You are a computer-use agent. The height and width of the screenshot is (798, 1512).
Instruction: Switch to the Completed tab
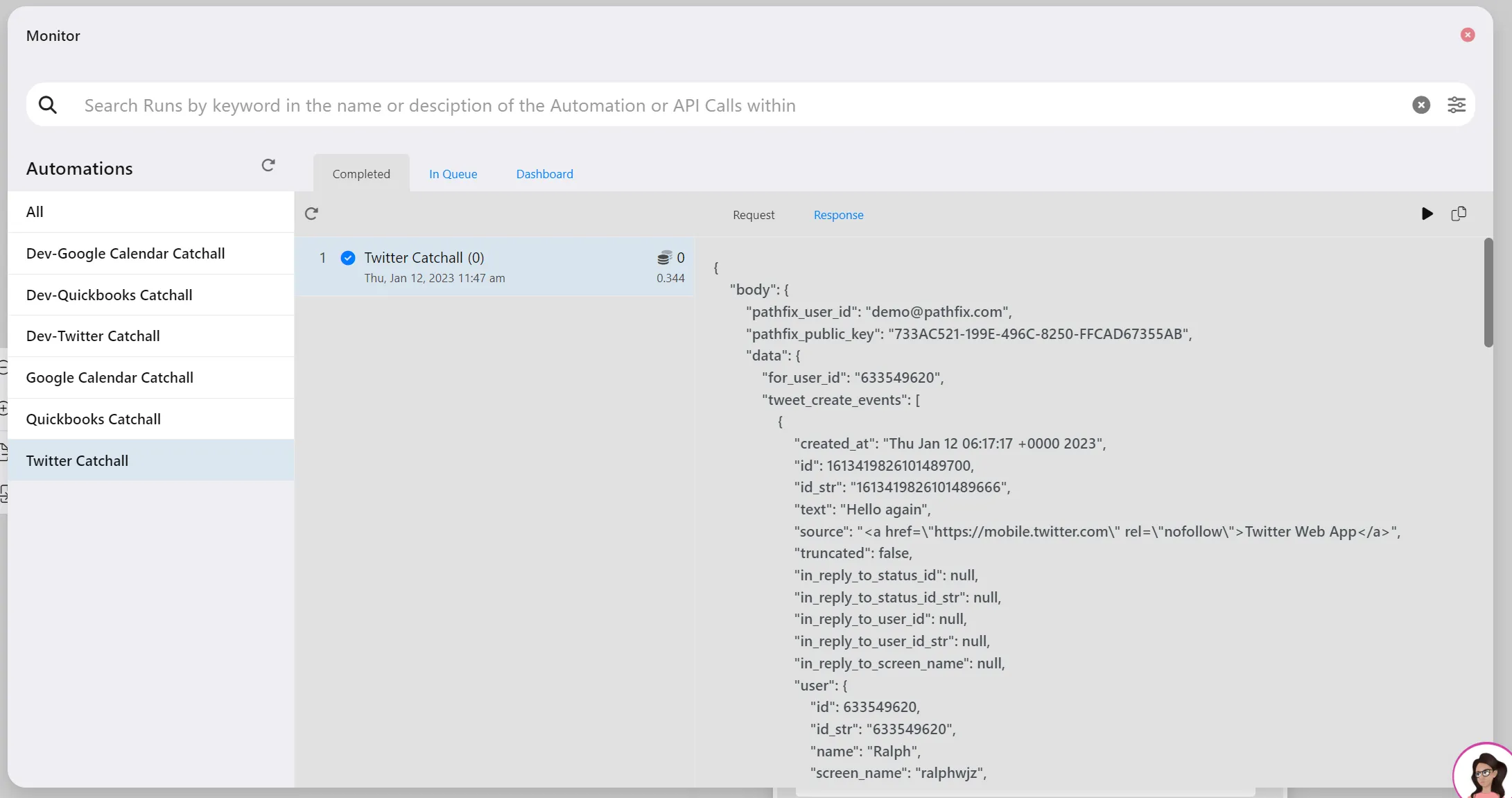point(361,173)
